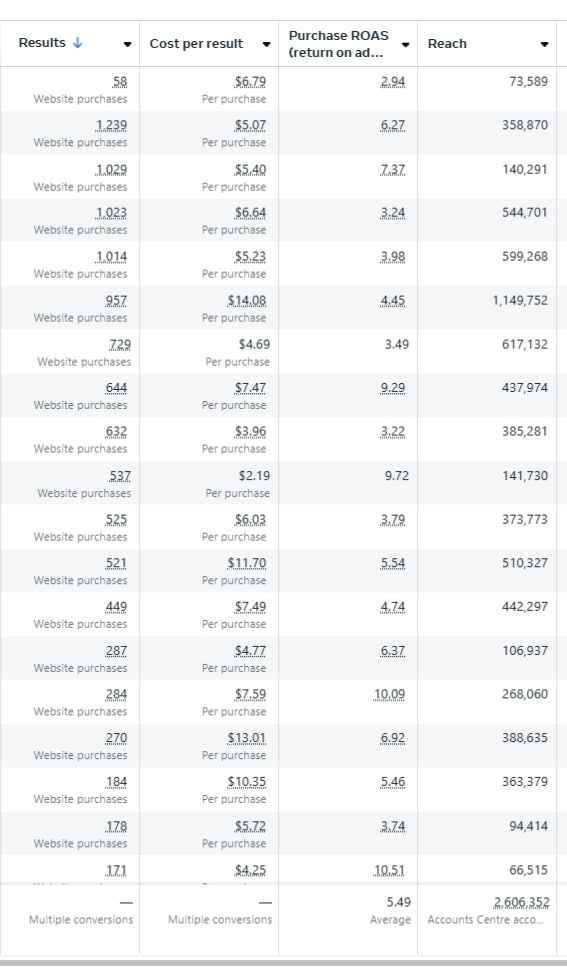
Task: Expand the Purchase ROAS column dropdown arrow
Action: pos(406,45)
